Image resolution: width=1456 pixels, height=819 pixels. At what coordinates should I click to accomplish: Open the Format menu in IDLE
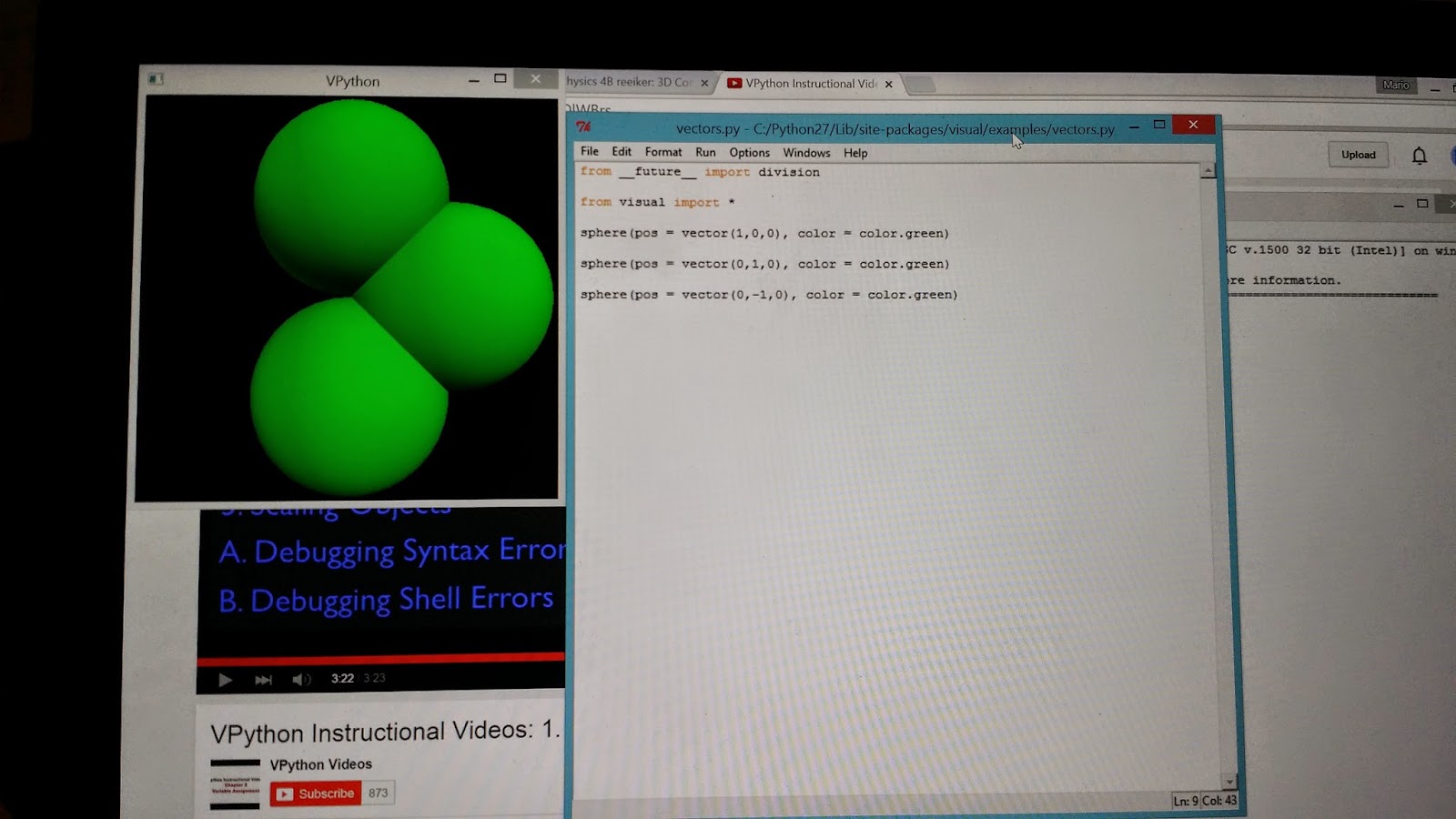[x=663, y=152]
